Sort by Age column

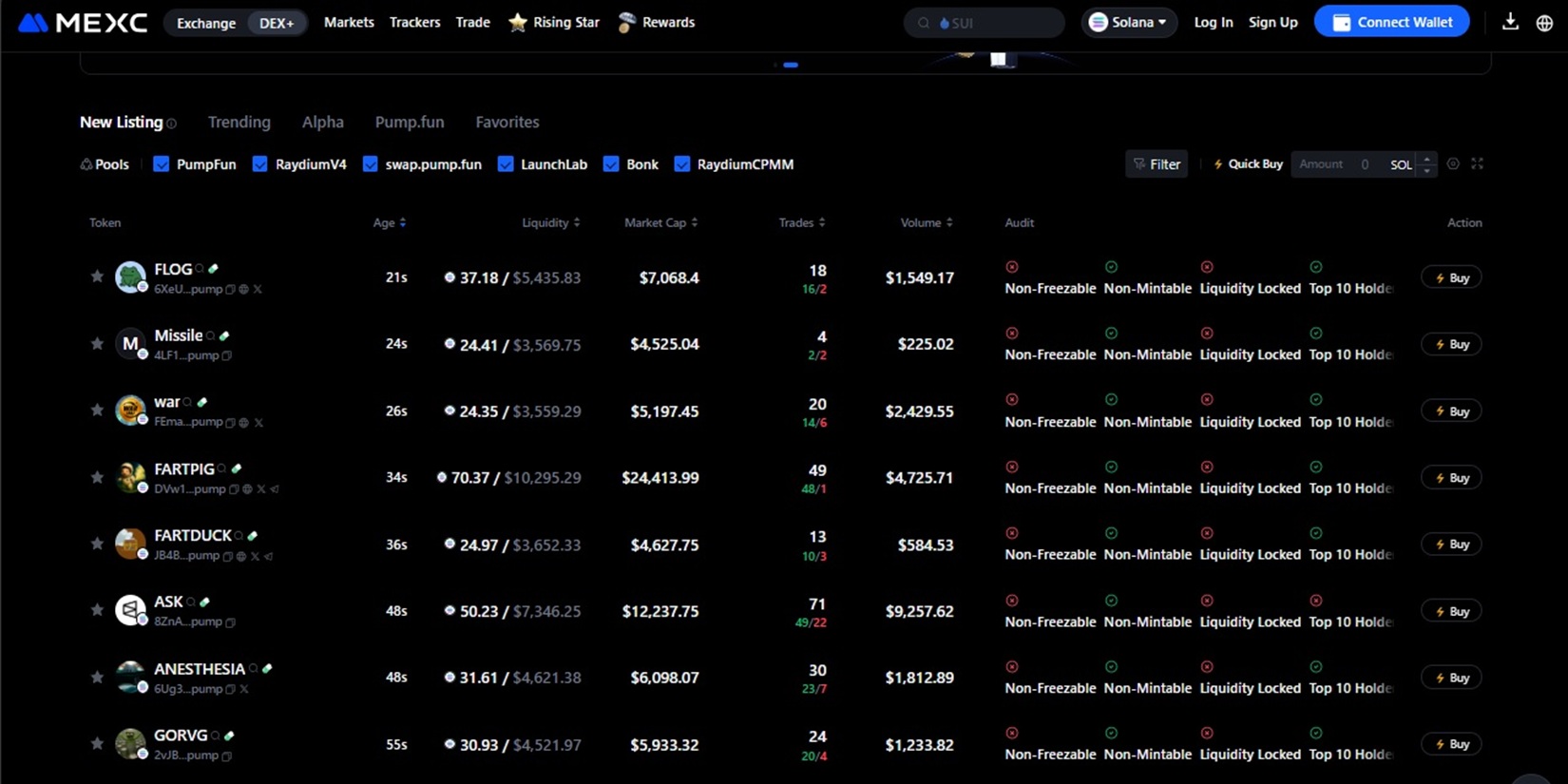390,222
